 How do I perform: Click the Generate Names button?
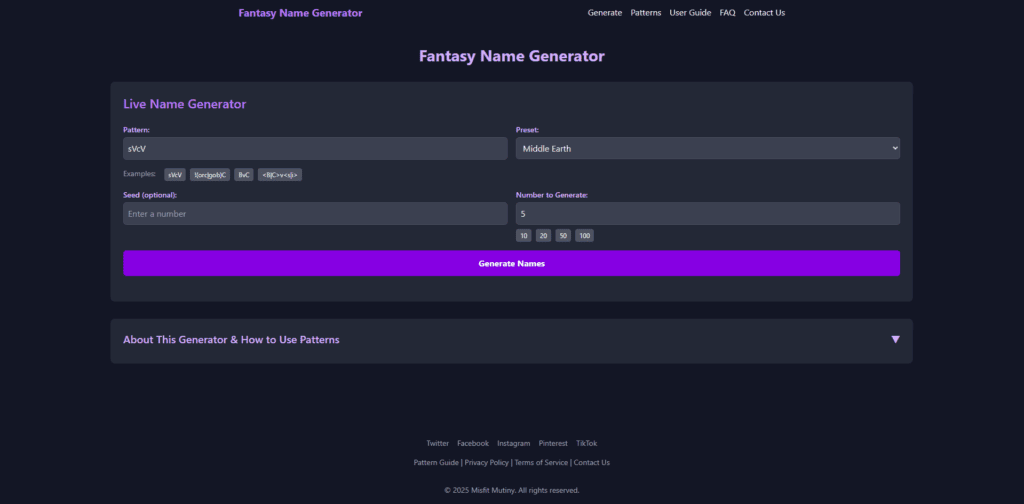click(511, 263)
